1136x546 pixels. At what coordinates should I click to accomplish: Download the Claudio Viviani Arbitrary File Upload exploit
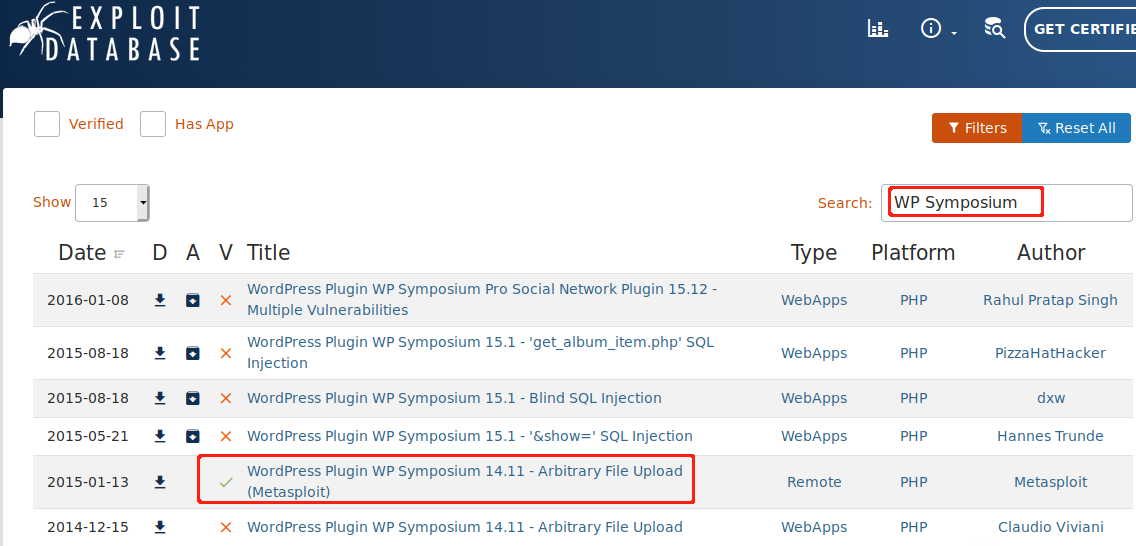(160, 527)
